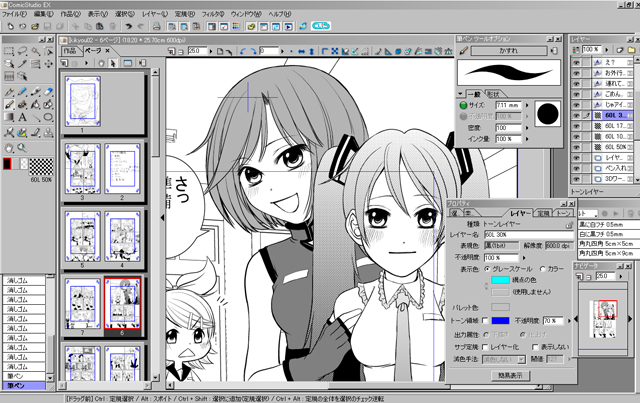Click the folder icon in the layer panel
The image size is (640, 403).
631,50
